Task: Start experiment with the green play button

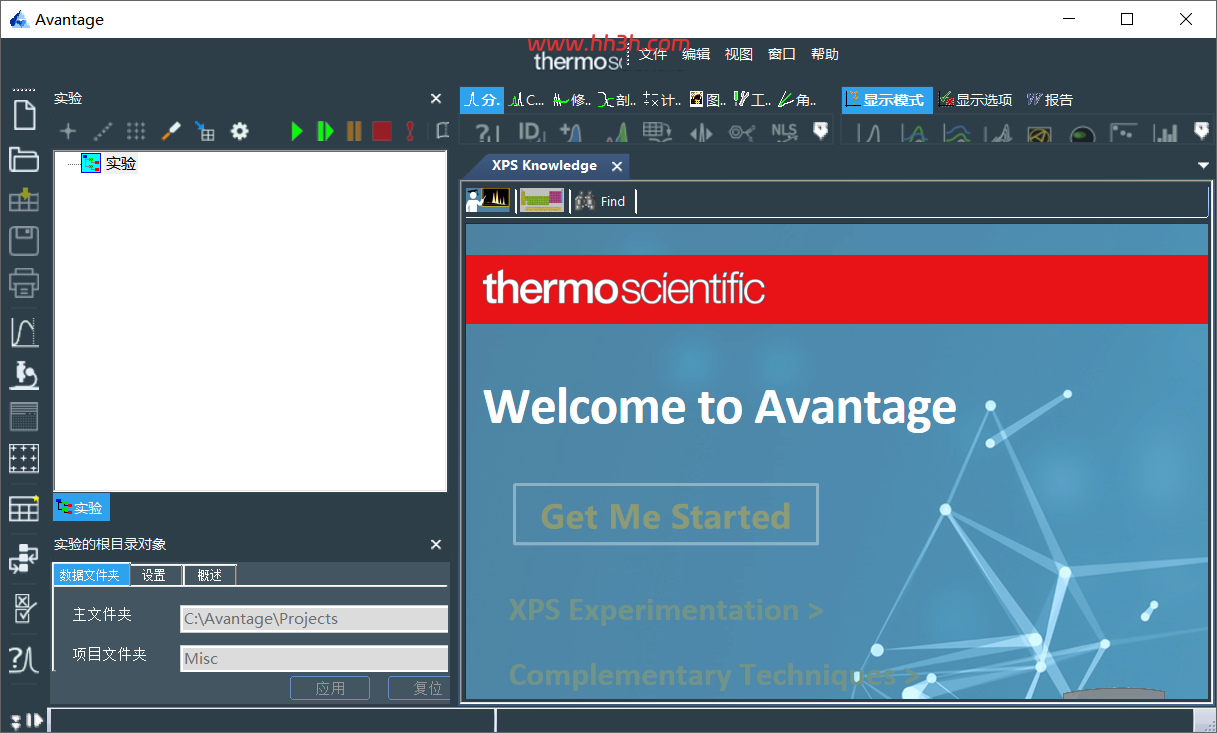Action: 297,131
